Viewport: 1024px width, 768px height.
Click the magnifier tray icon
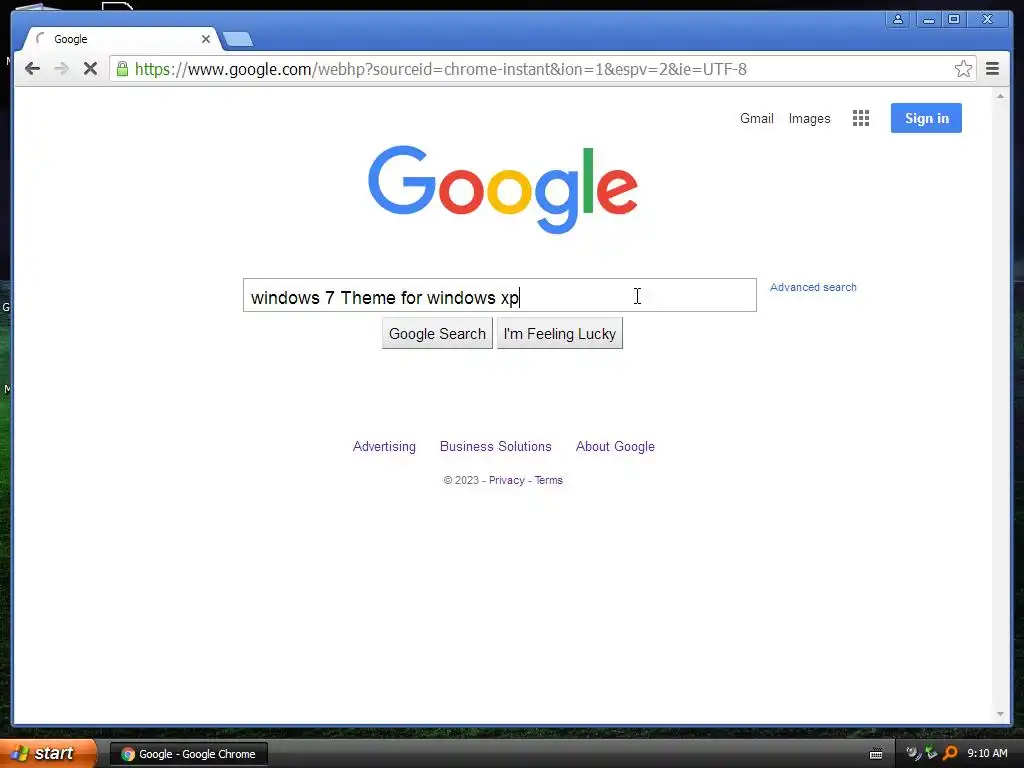coord(950,754)
